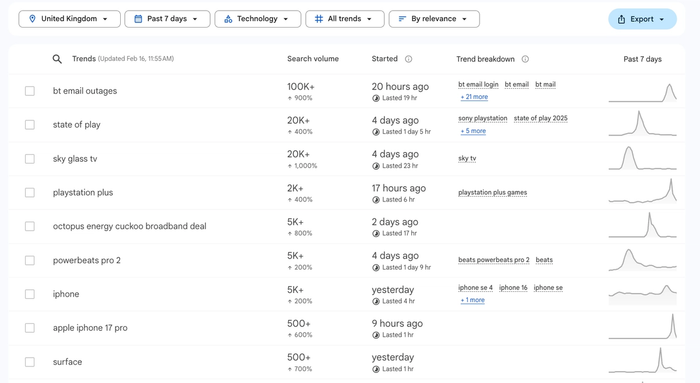Image resolution: width=700 pixels, height=383 pixels.
Task: Open the beats powerbeats pro 2 link
Action: [x=494, y=260]
